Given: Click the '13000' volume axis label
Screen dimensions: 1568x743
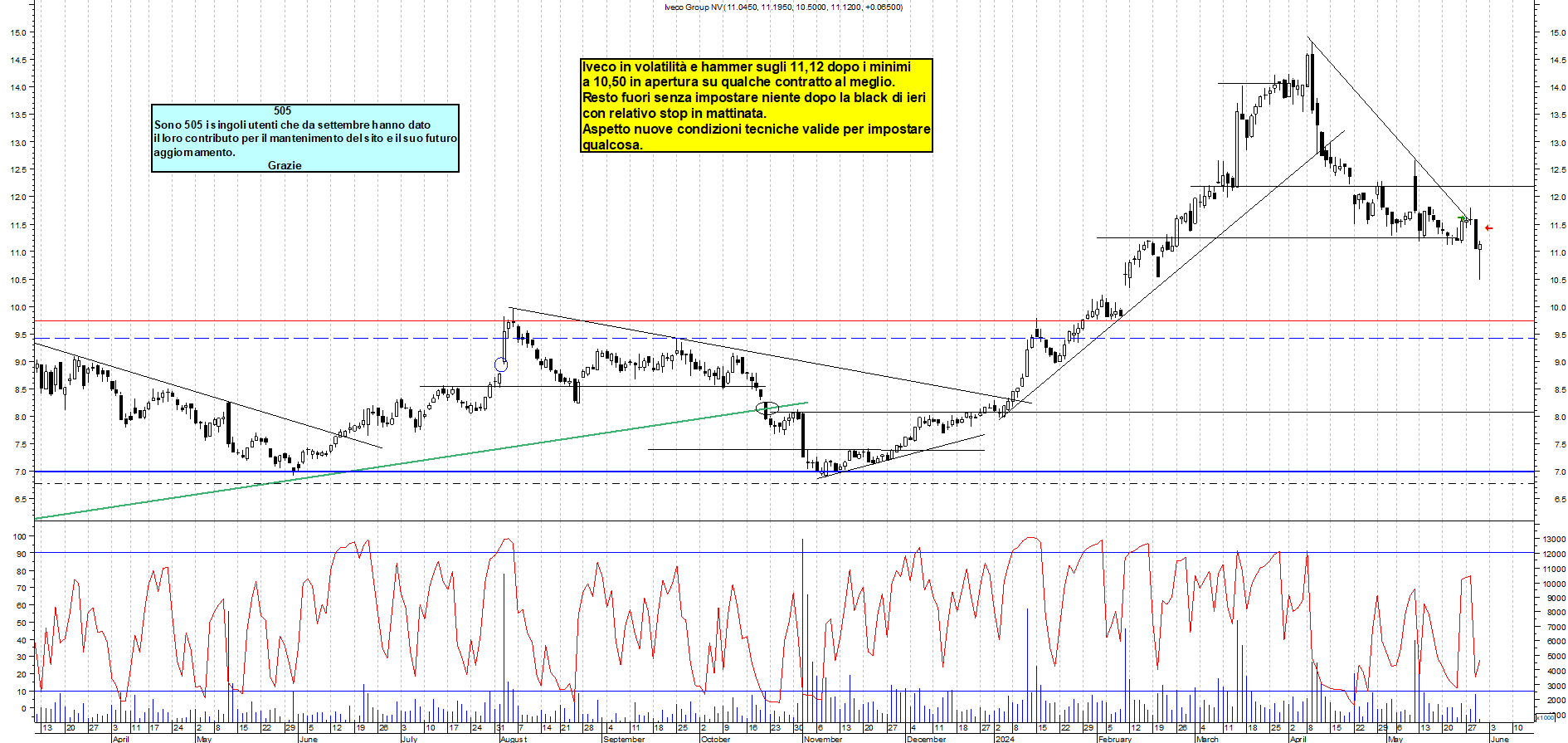Looking at the screenshot, I should (x=1554, y=540).
